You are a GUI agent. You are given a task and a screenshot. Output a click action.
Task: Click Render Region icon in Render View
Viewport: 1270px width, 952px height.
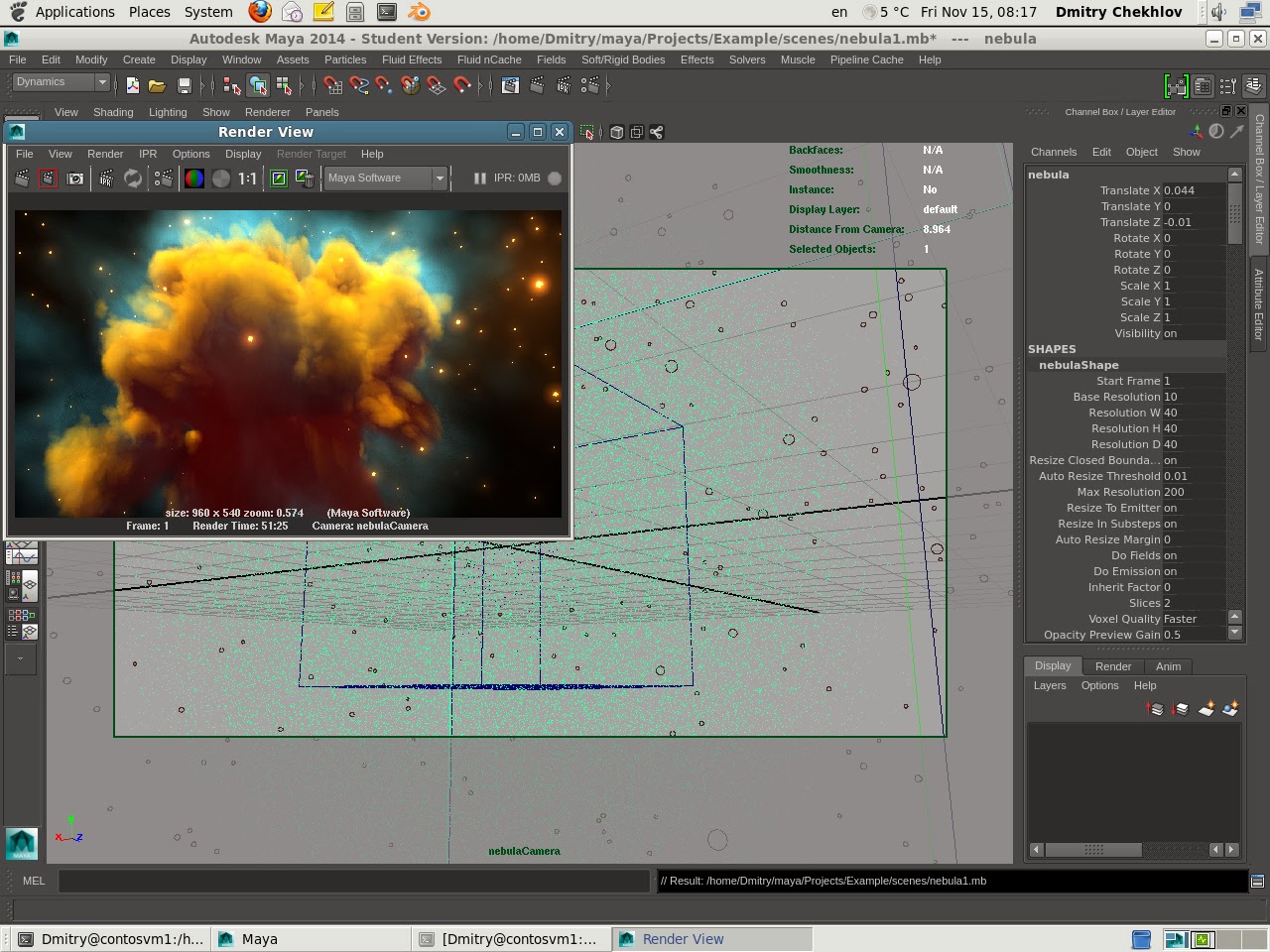(x=48, y=178)
